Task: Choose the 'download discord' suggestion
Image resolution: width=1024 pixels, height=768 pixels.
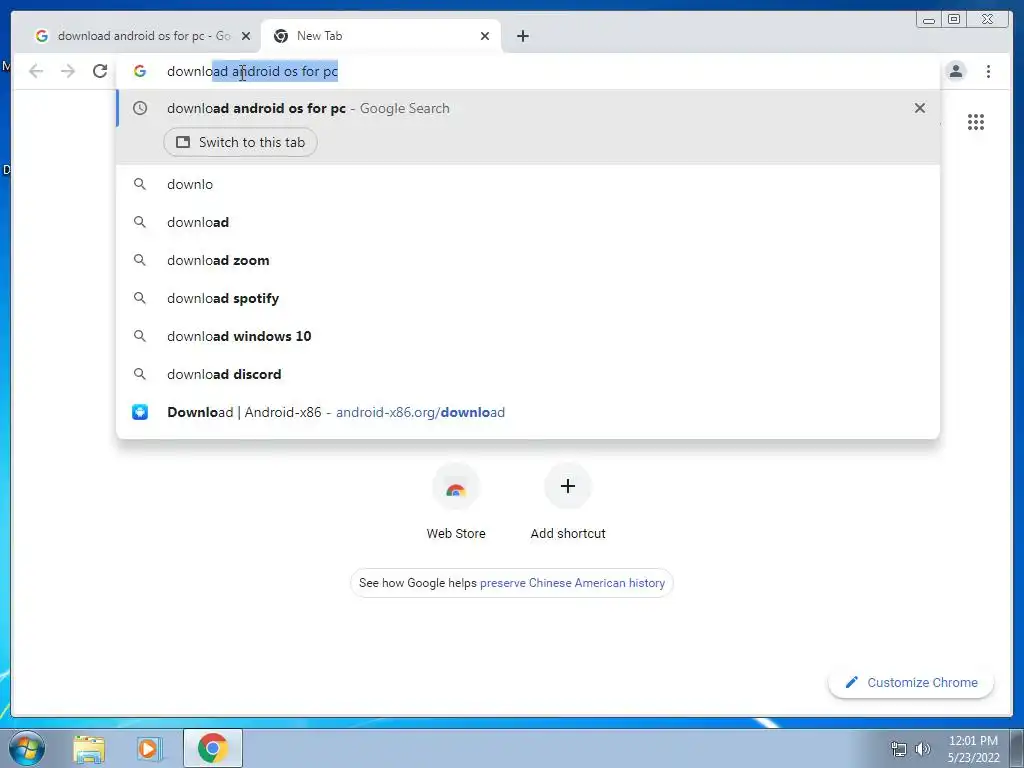Action: pos(528,374)
